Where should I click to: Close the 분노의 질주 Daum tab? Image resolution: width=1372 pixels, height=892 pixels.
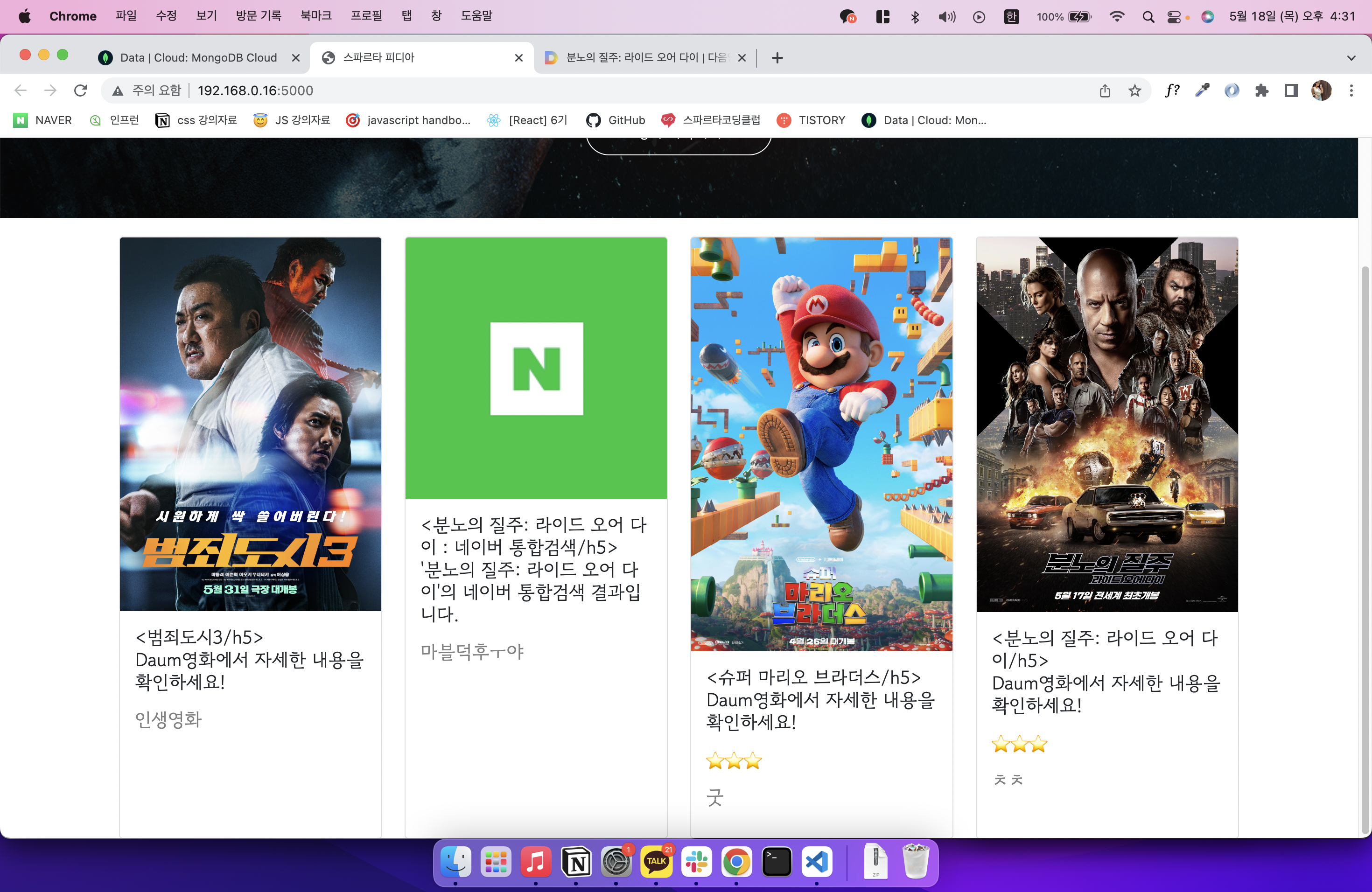[x=742, y=58]
